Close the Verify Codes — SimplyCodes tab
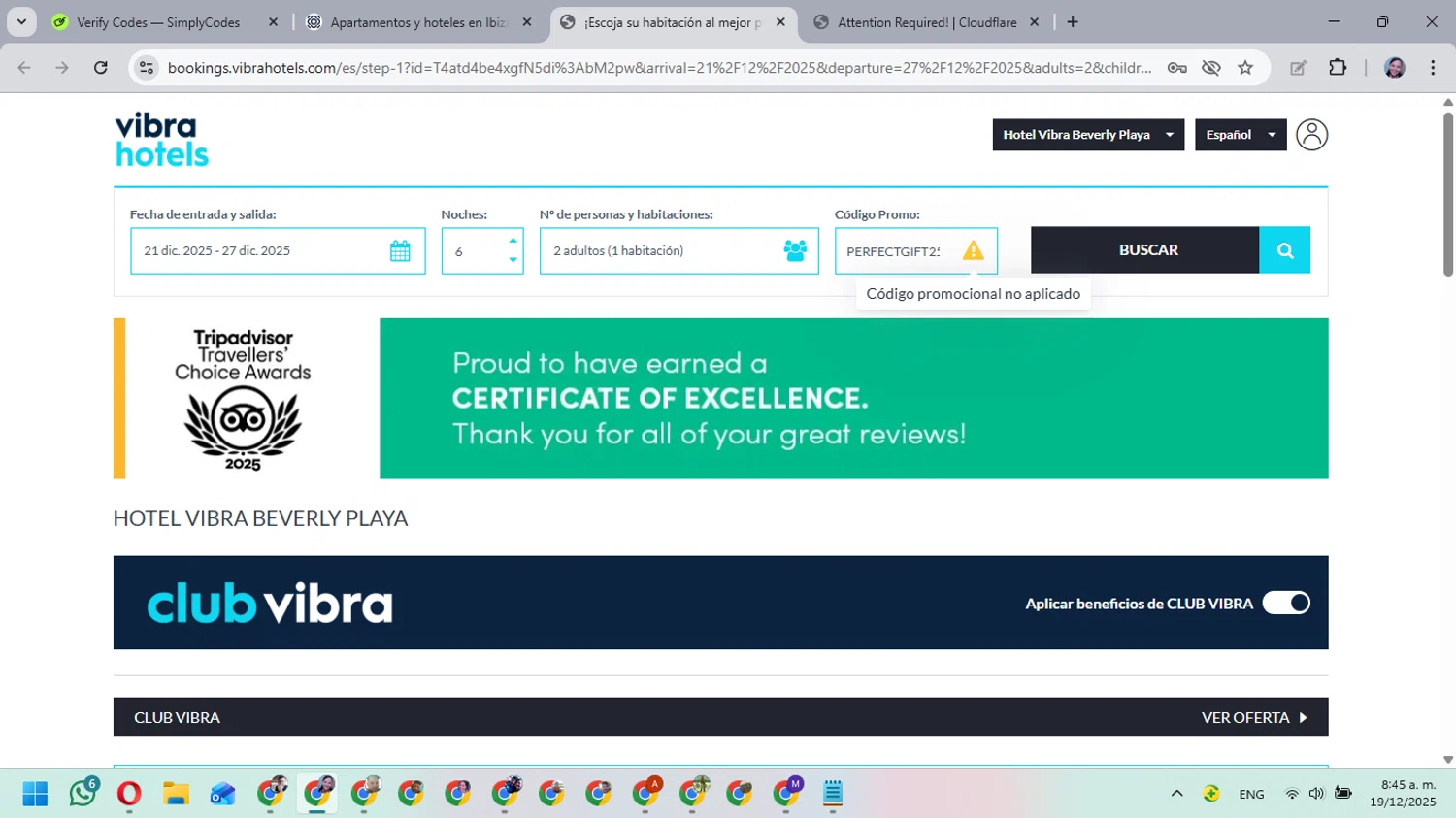The height and width of the screenshot is (818, 1456). click(273, 22)
